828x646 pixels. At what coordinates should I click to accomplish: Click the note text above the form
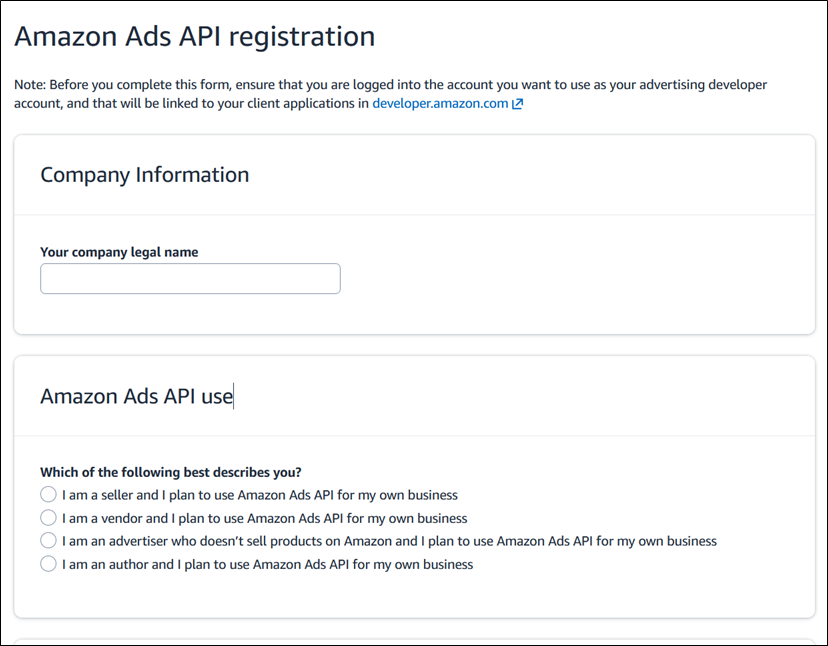(x=390, y=93)
